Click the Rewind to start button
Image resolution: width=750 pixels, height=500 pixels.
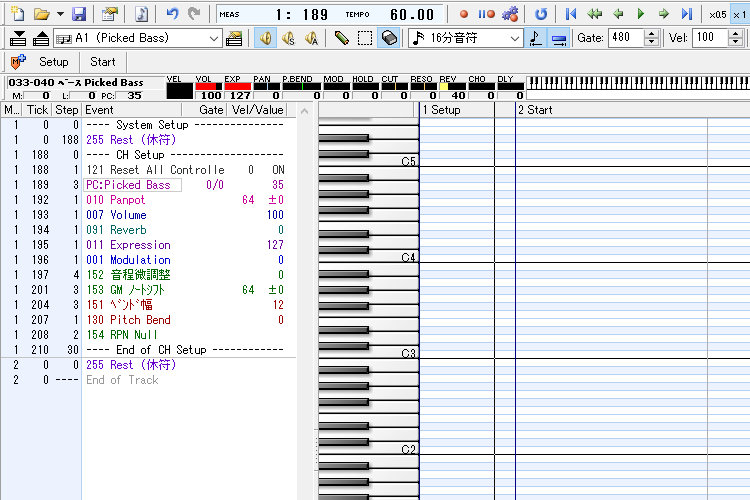click(x=571, y=14)
